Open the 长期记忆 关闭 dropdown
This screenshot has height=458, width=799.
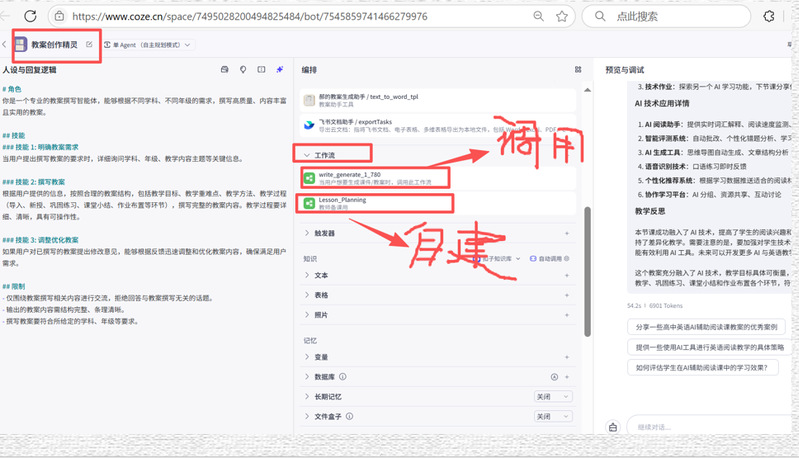pyautogui.click(x=553, y=396)
